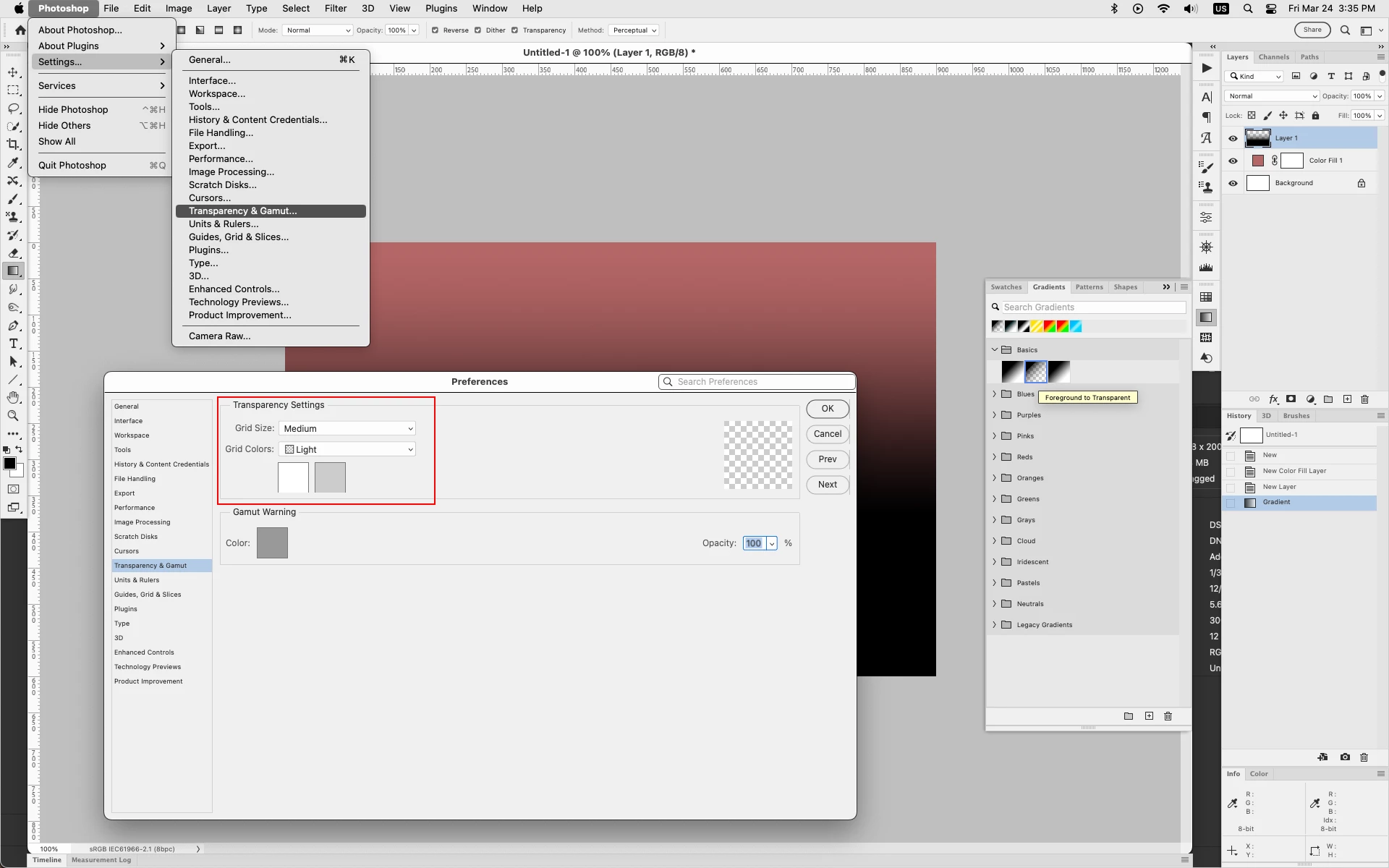This screenshot has width=1389, height=868.
Task: Click the Search Preferences field
Action: pyautogui.click(x=760, y=382)
